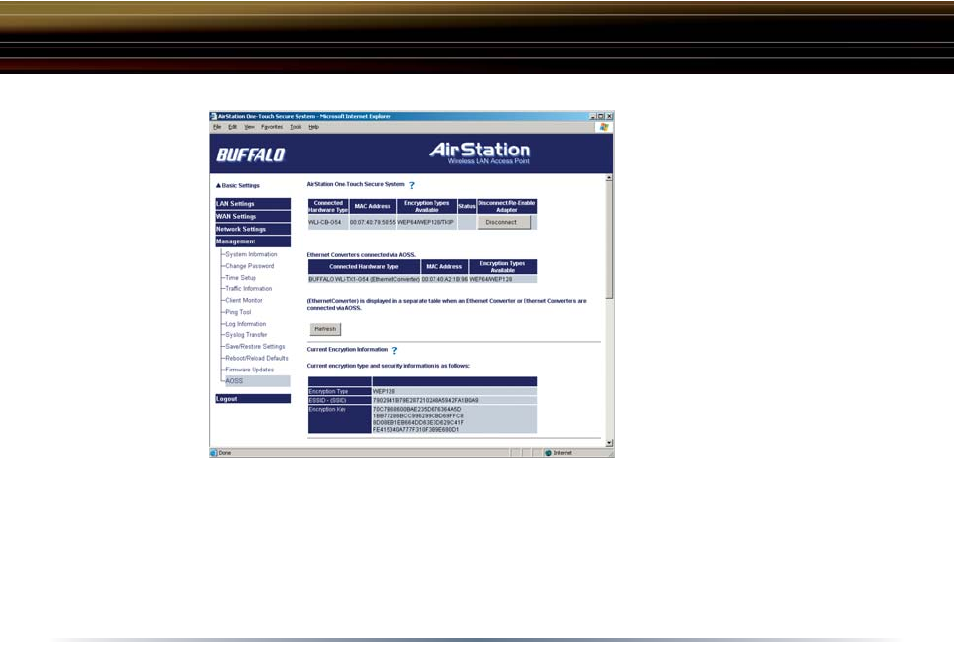Launch the Ping Tool
The width and height of the screenshot is (954, 660).
click(238, 312)
